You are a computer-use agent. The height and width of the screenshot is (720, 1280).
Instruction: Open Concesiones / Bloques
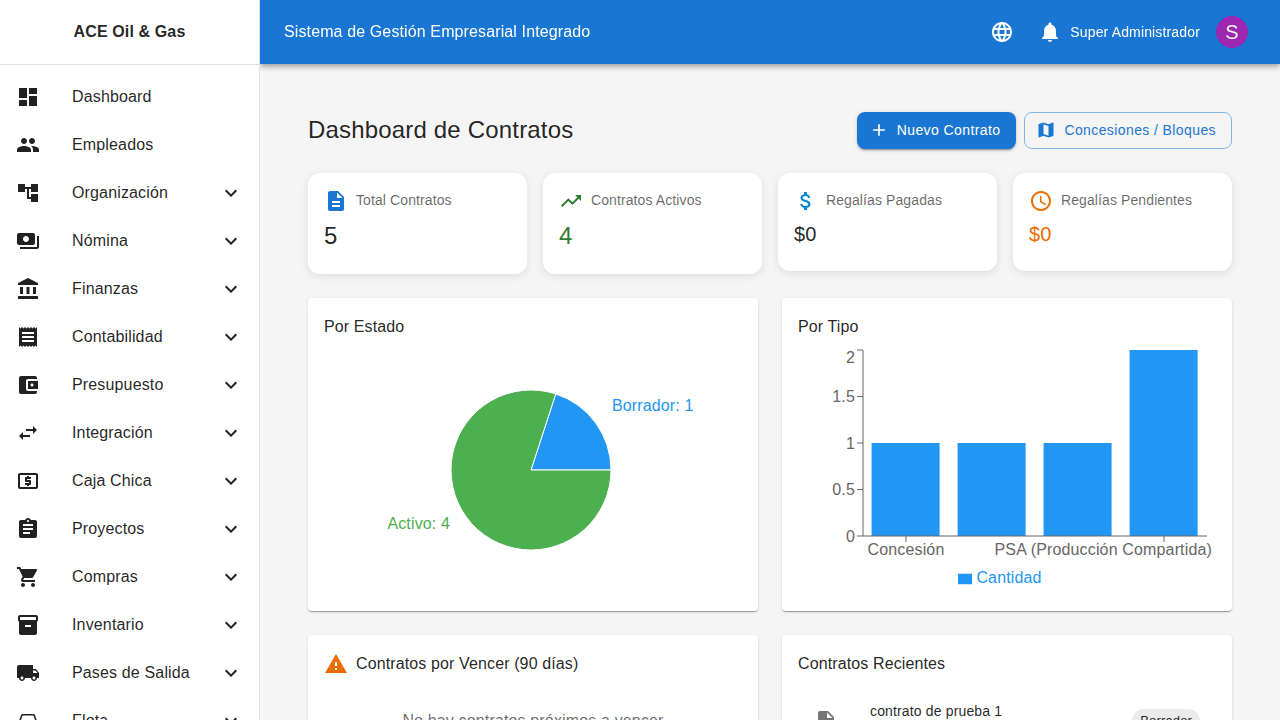click(x=1127, y=130)
